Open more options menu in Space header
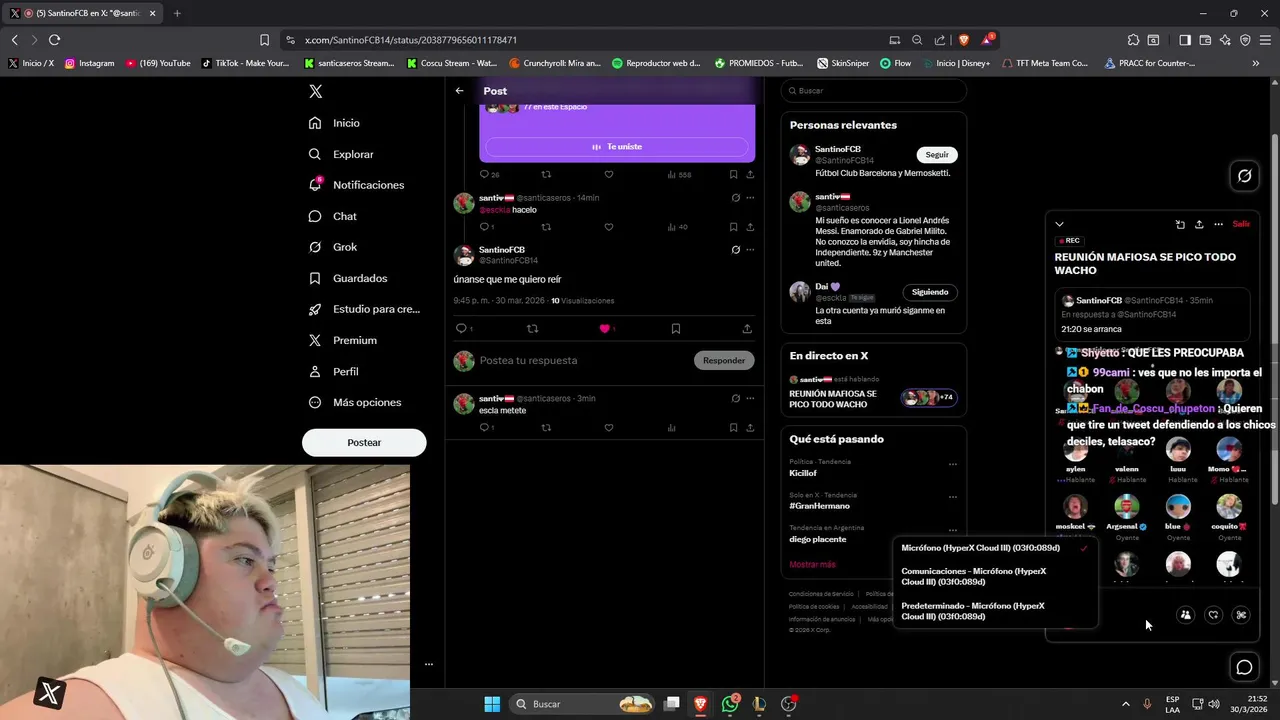This screenshot has height=720, width=1280. point(1218,224)
